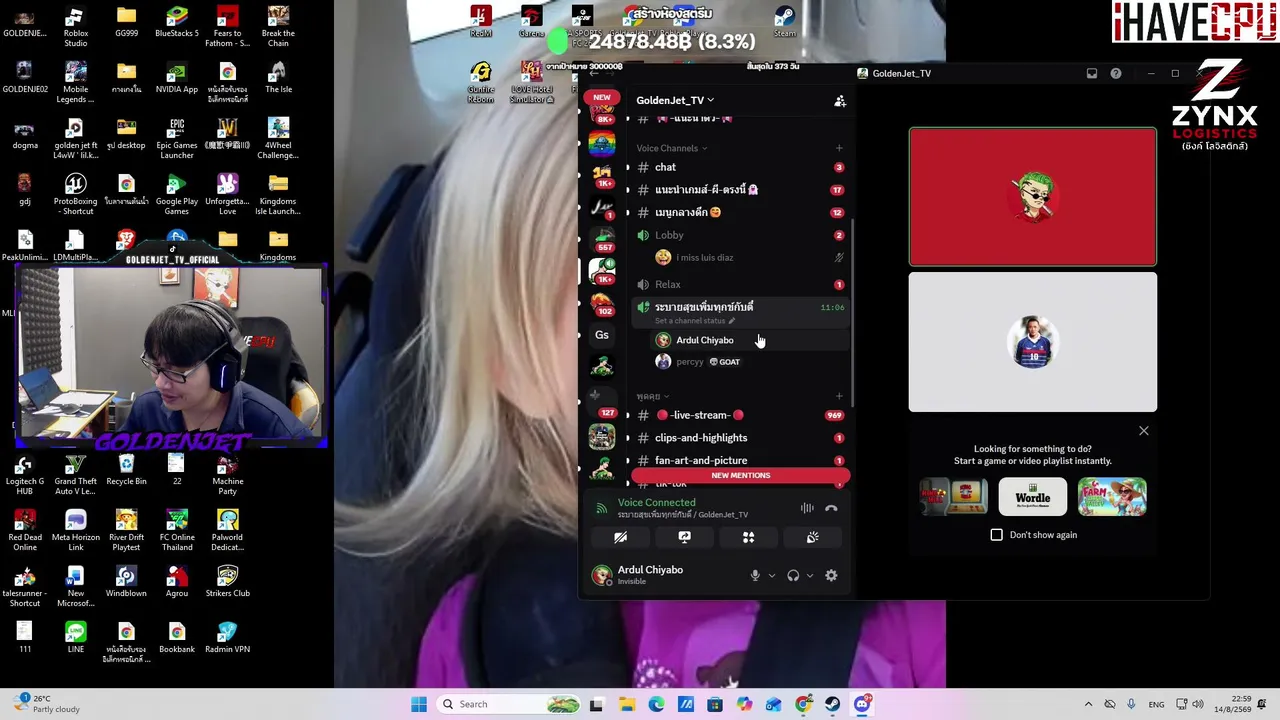Open Discord help
Viewport: 1280px width, 720px height.
click(1116, 73)
